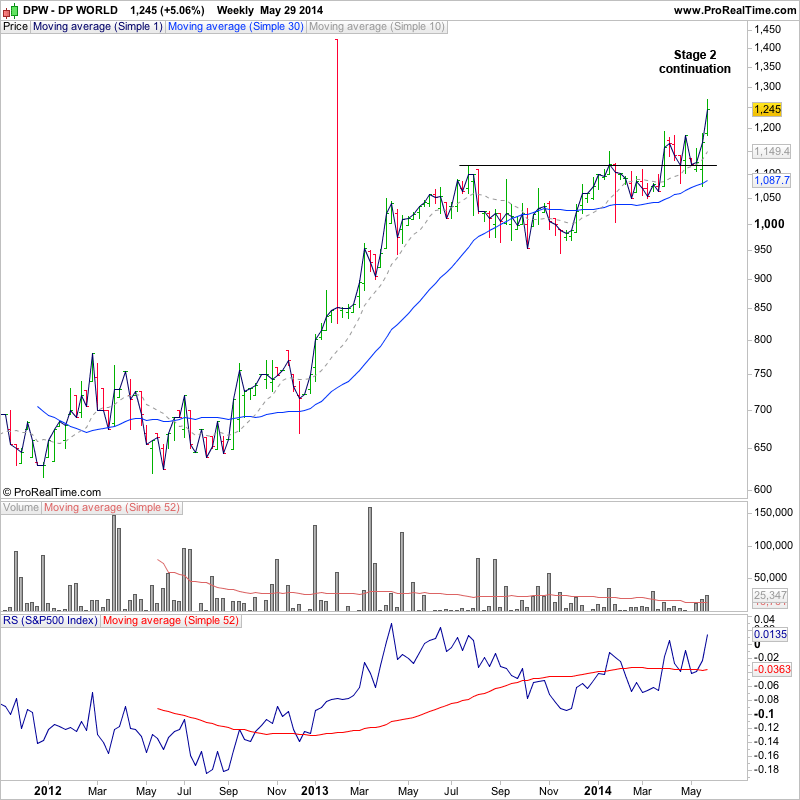Open Moving average (Simple 1) settings

coord(97,27)
